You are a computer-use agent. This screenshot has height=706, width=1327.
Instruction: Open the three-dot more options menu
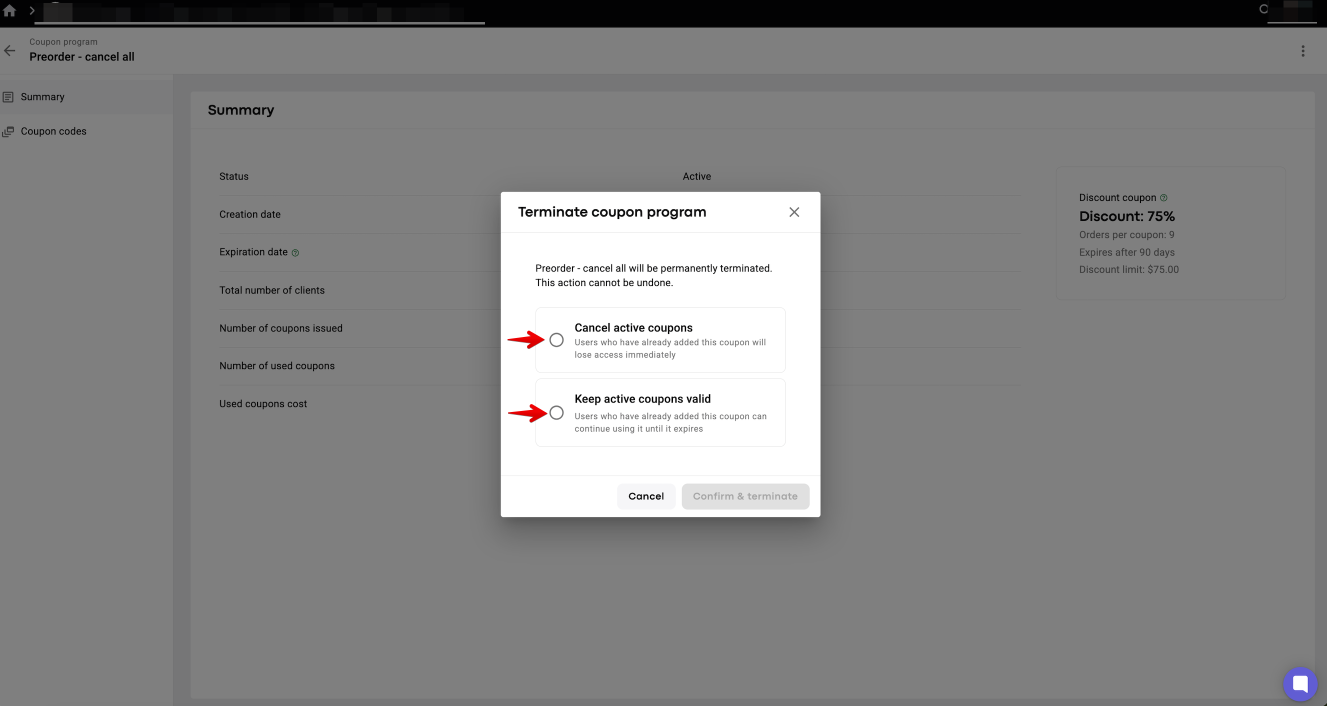point(1303,51)
